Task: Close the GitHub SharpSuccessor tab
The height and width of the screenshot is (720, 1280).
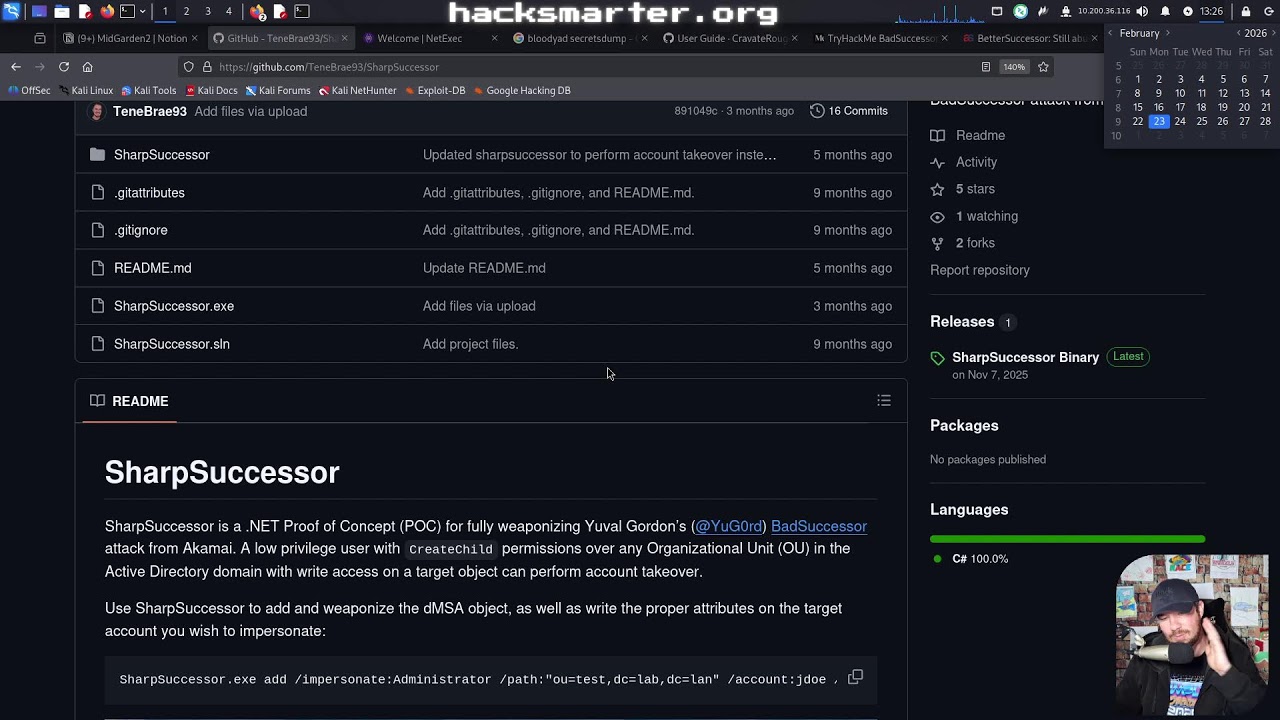Action: [344, 38]
